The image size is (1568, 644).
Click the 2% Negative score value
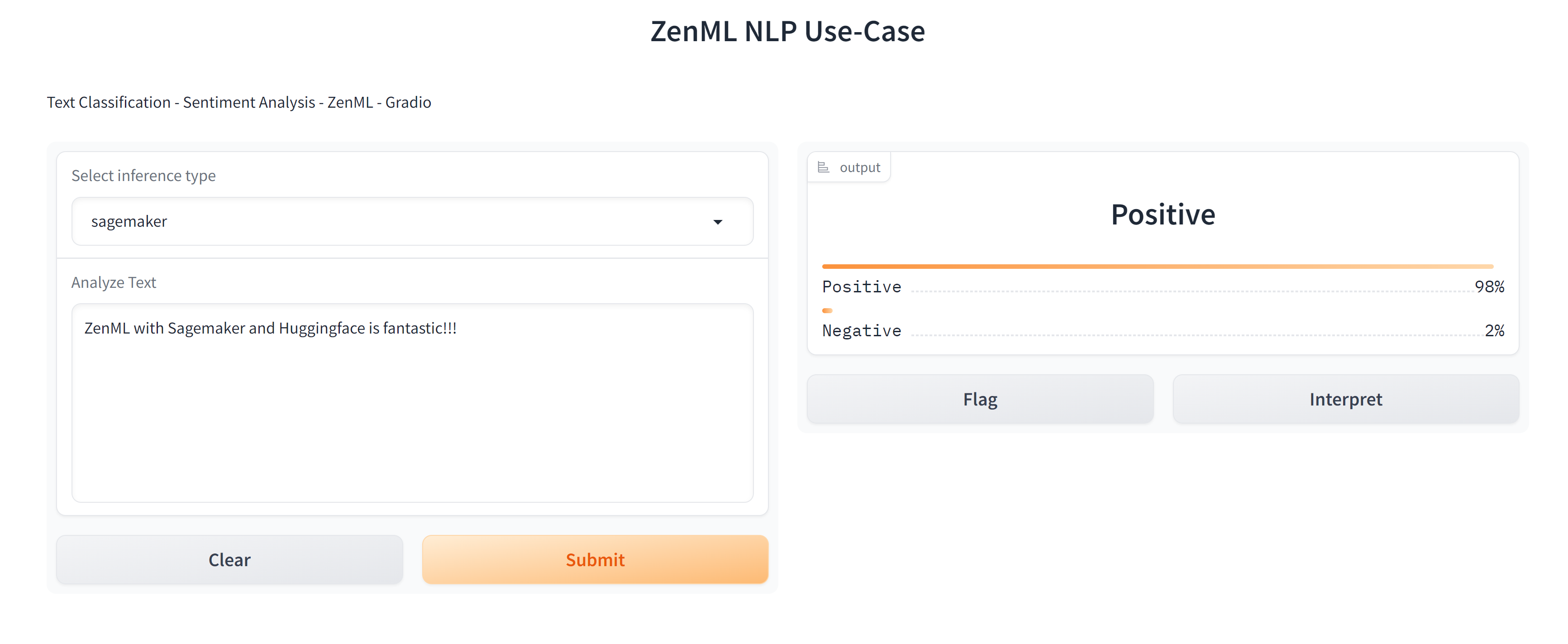pos(1494,330)
